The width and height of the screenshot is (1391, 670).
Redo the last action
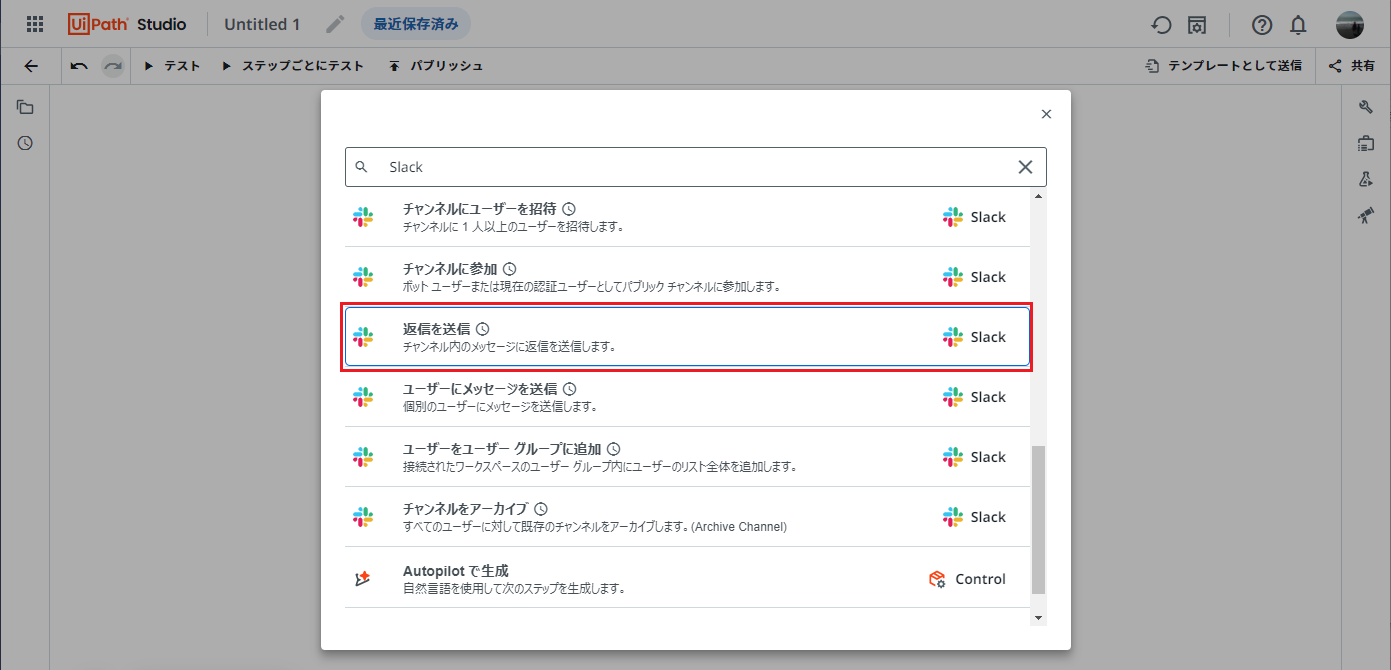[x=113, y=66]
